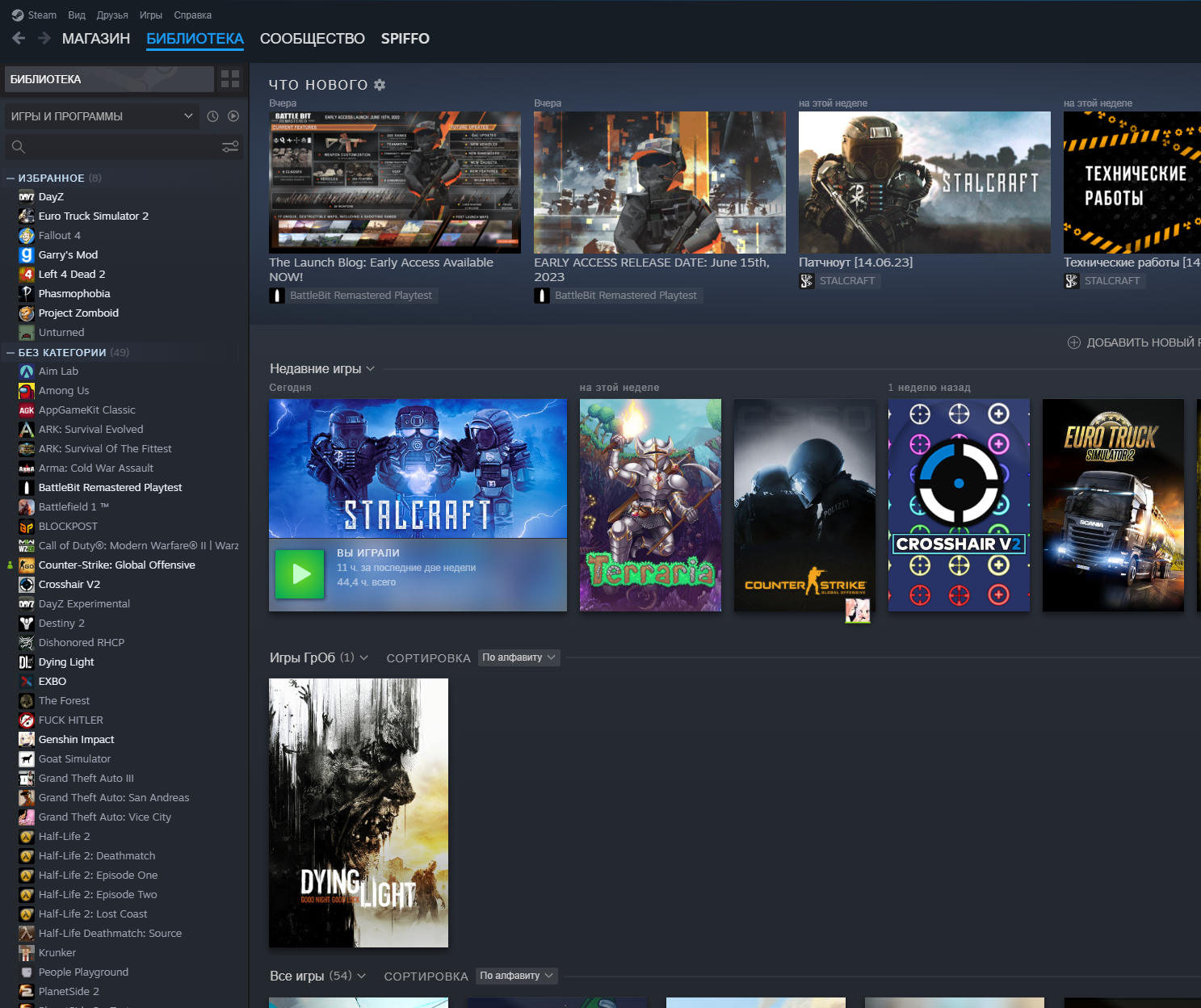The height and width of the screenshot is (1008, 1201).
Task: Click the БИБЛИОТЕКА home button in sidebar
Action: 109,79
